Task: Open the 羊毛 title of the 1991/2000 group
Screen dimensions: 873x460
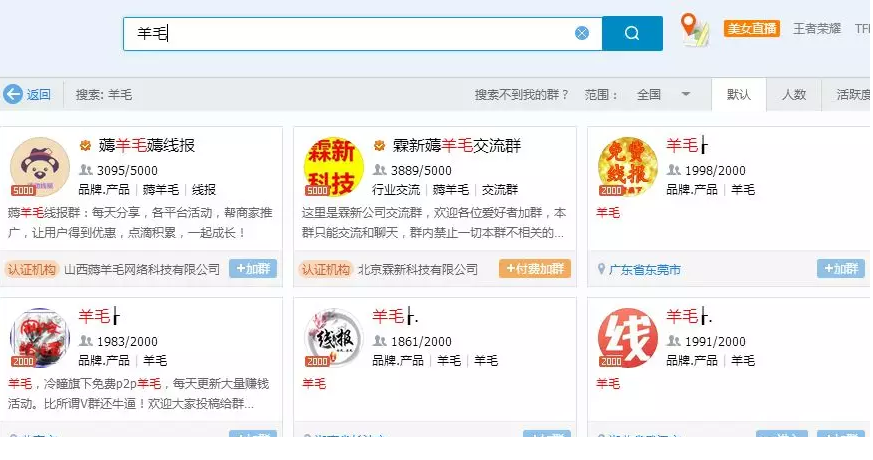Action: [689, 316]
